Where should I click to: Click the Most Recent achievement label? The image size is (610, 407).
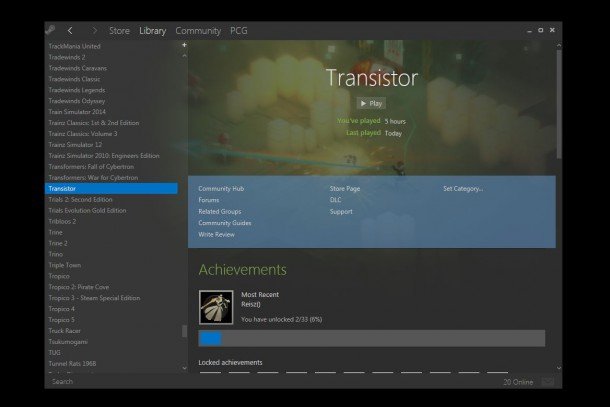260,295
